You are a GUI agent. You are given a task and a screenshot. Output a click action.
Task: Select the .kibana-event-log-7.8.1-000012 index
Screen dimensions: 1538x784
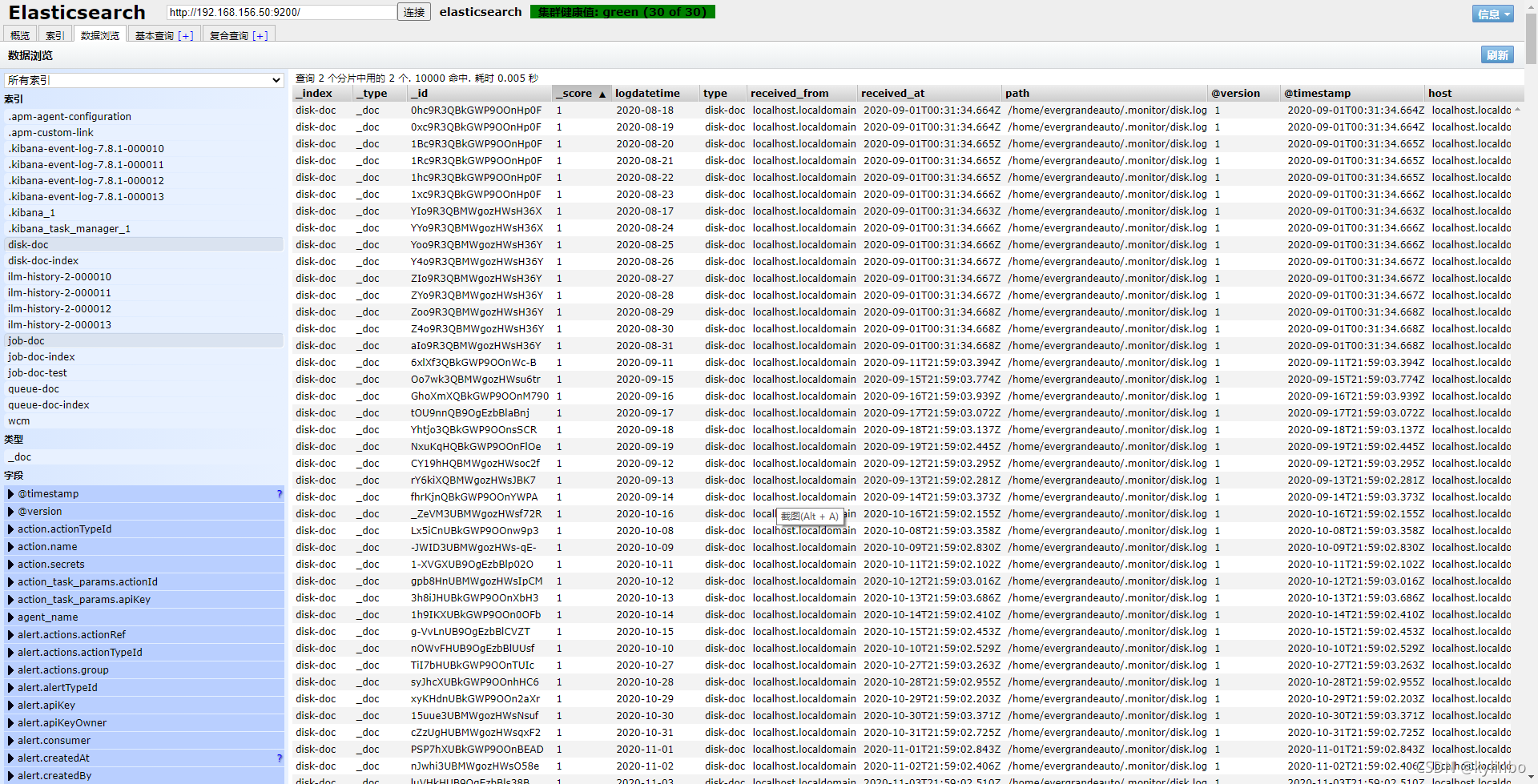[144, 180]
